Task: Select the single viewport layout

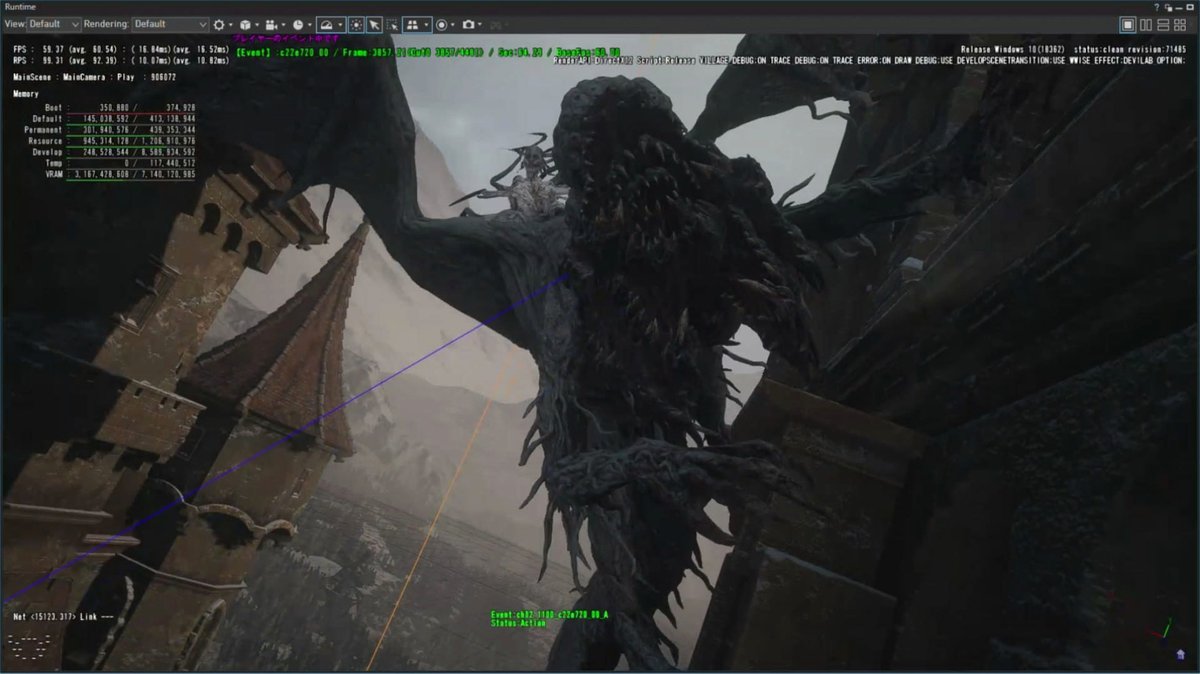Action: (1128, 24)
